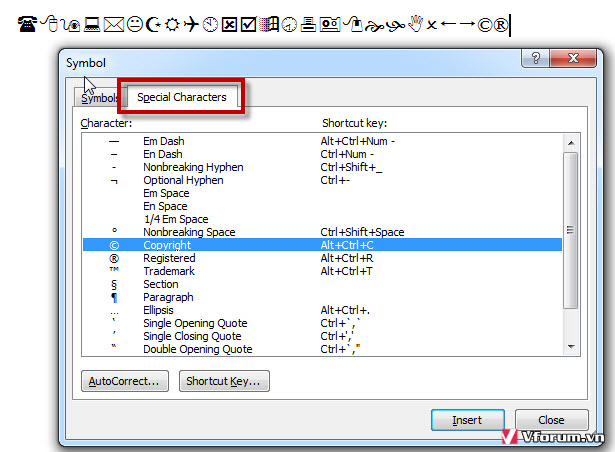Click the Close button
Viewport: 615px width, 452px height.
click(x=551, y=420)
